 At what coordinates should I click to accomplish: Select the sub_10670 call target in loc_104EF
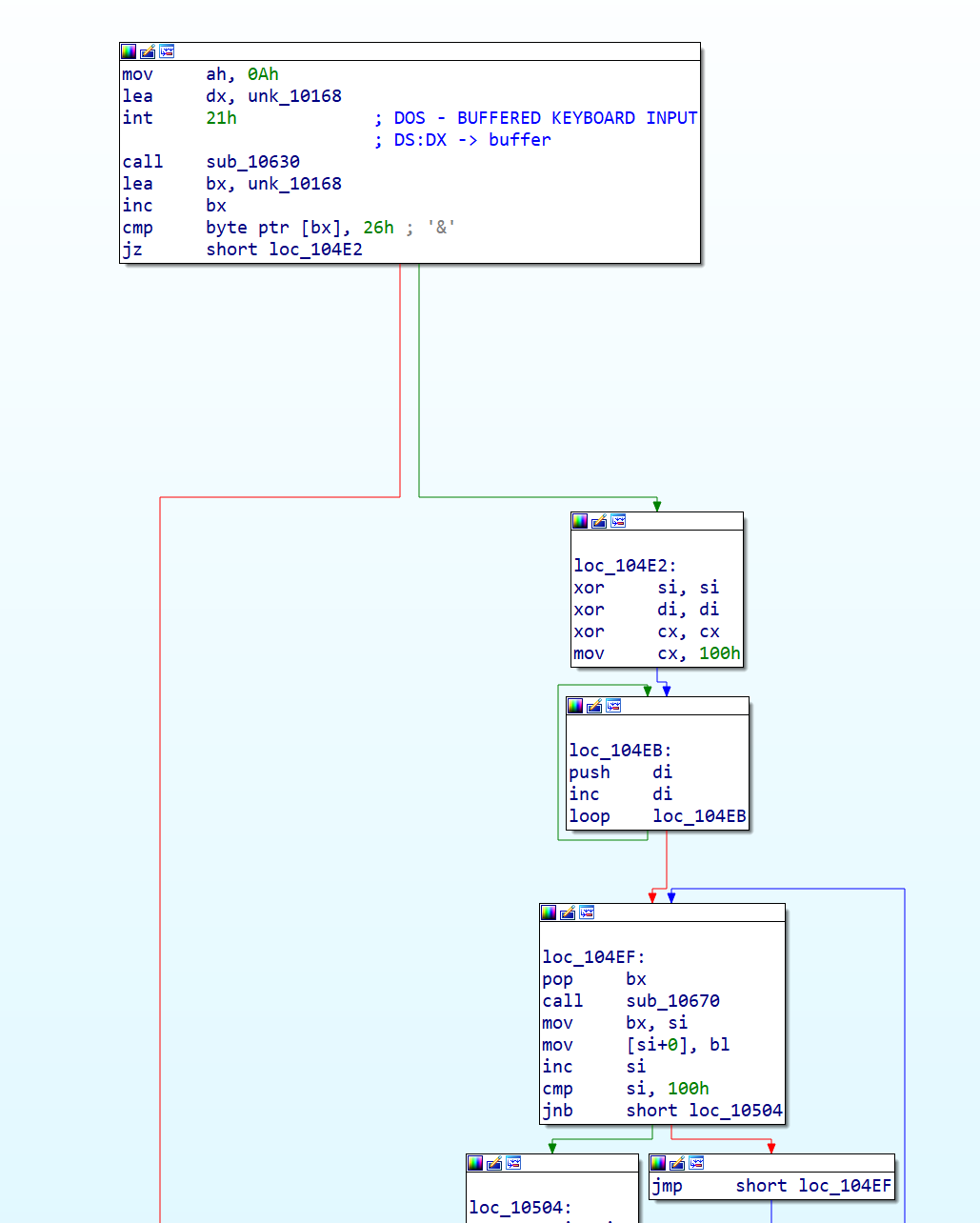pos(672,1000)
